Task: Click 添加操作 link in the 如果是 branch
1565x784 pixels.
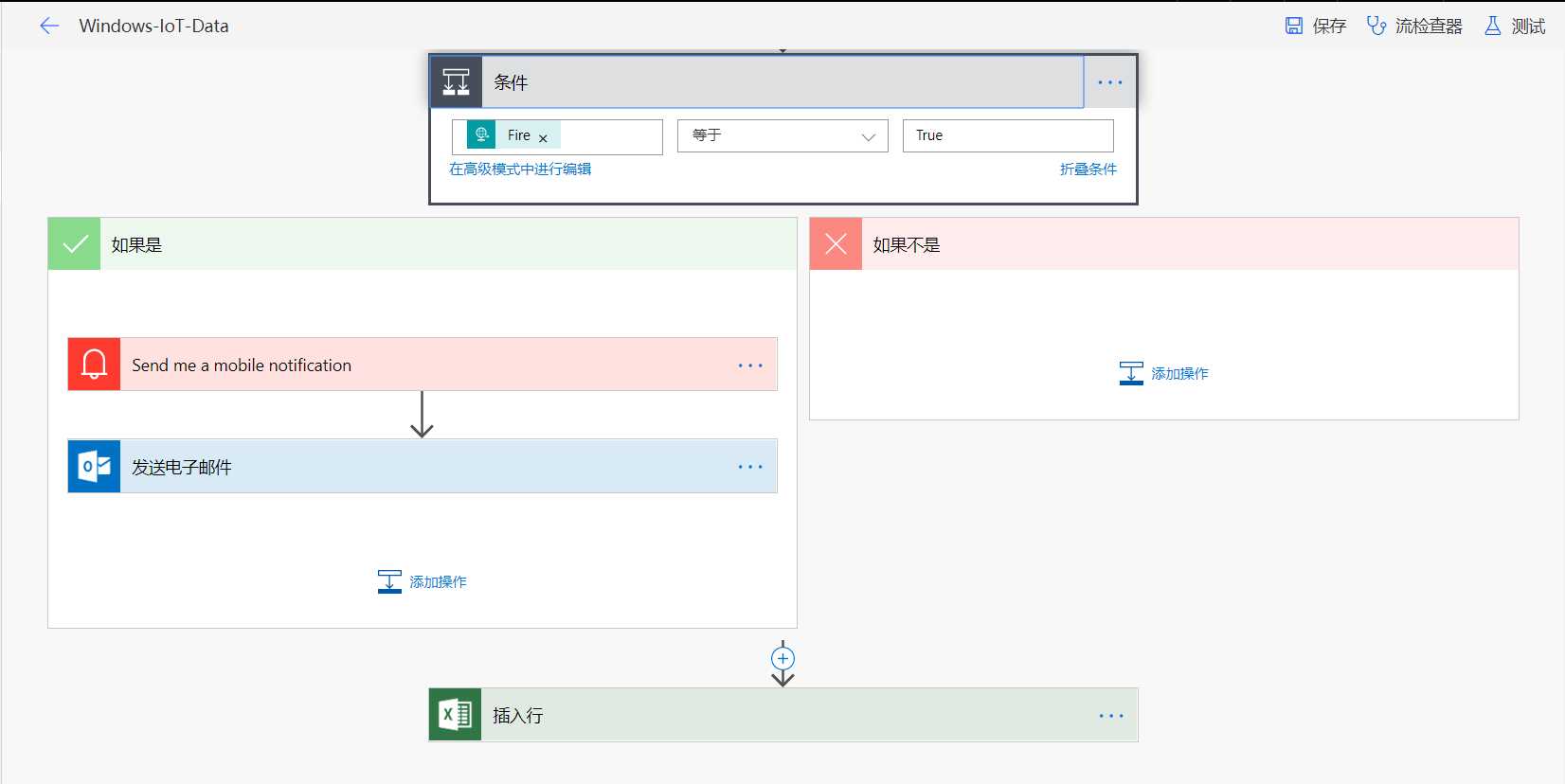Action: [438, 582]
